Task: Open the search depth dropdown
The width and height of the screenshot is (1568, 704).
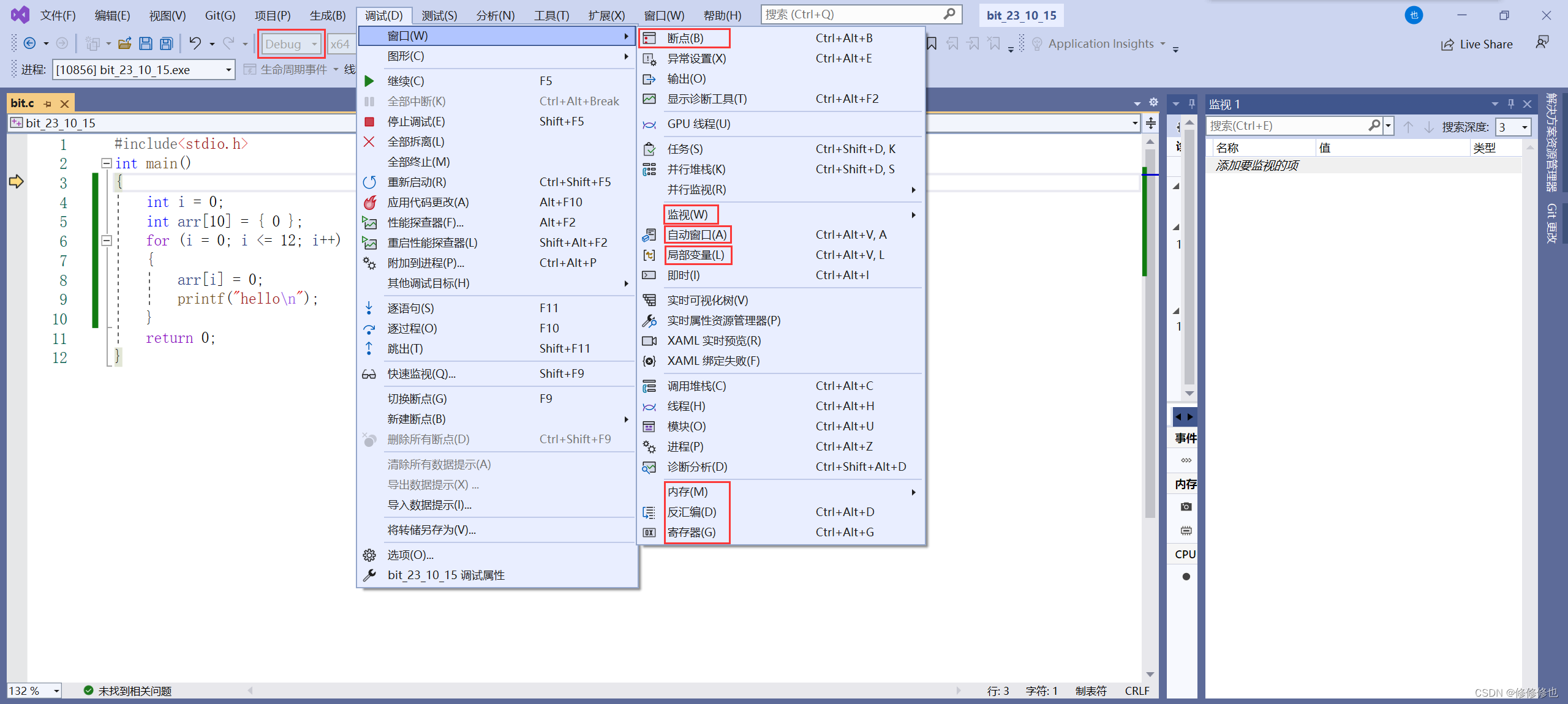Action: coord(1524,127)
